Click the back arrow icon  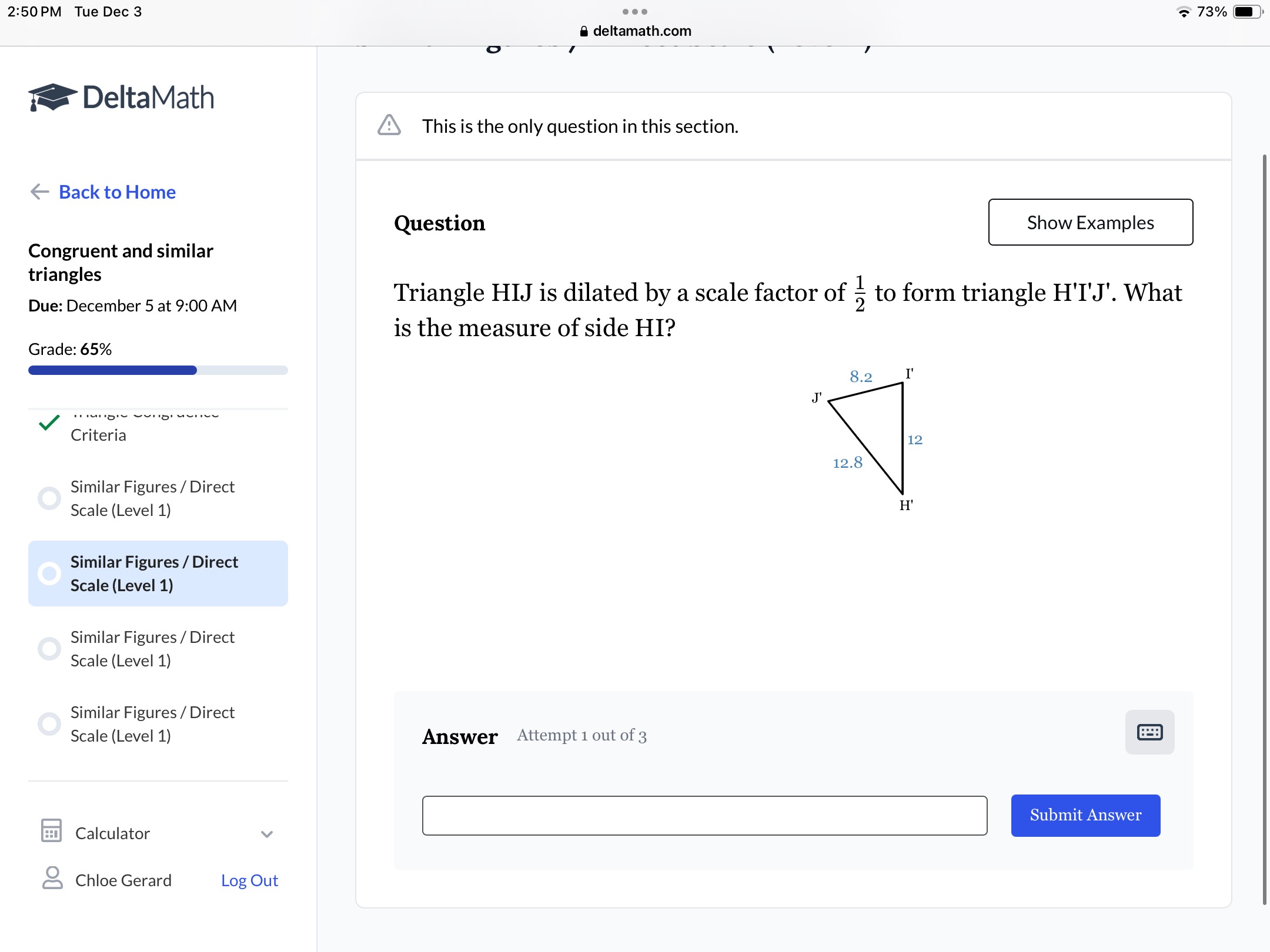[x=39, y=192]
